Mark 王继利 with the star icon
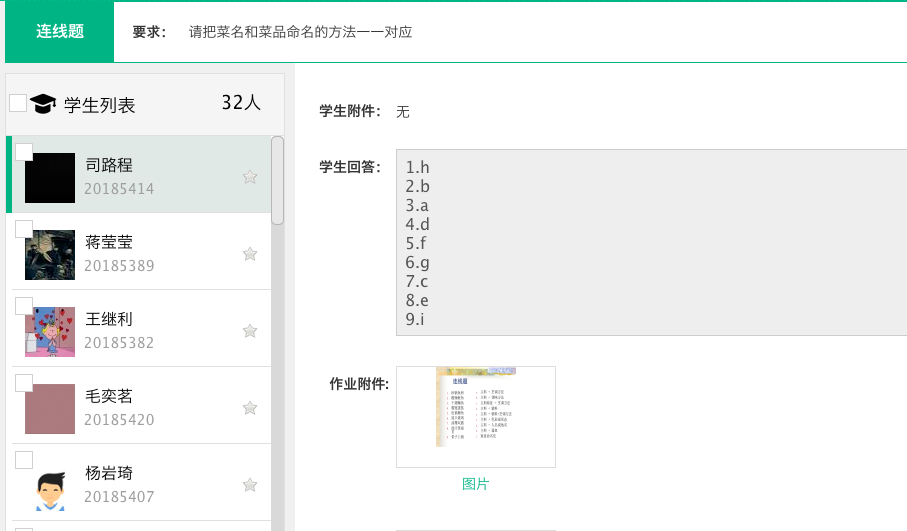 click(250, 331)
